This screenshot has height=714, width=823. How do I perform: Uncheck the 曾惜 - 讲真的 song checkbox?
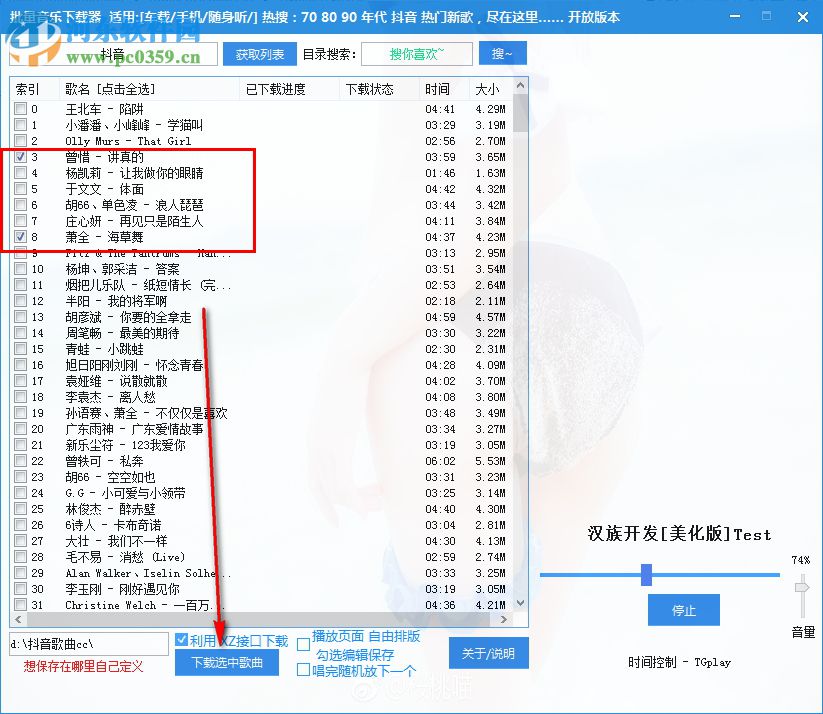(x=21, y=157)
